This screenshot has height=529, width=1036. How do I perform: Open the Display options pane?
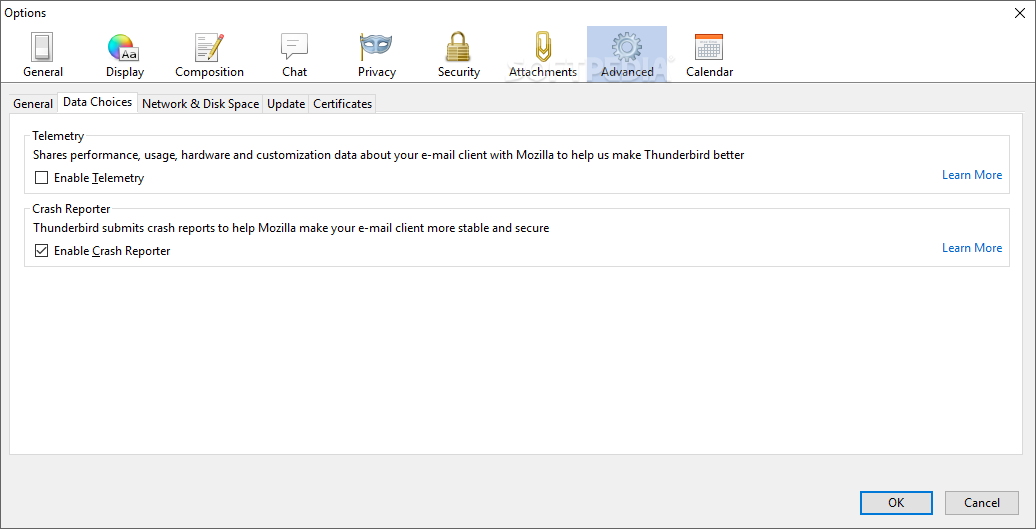(125, 55)
